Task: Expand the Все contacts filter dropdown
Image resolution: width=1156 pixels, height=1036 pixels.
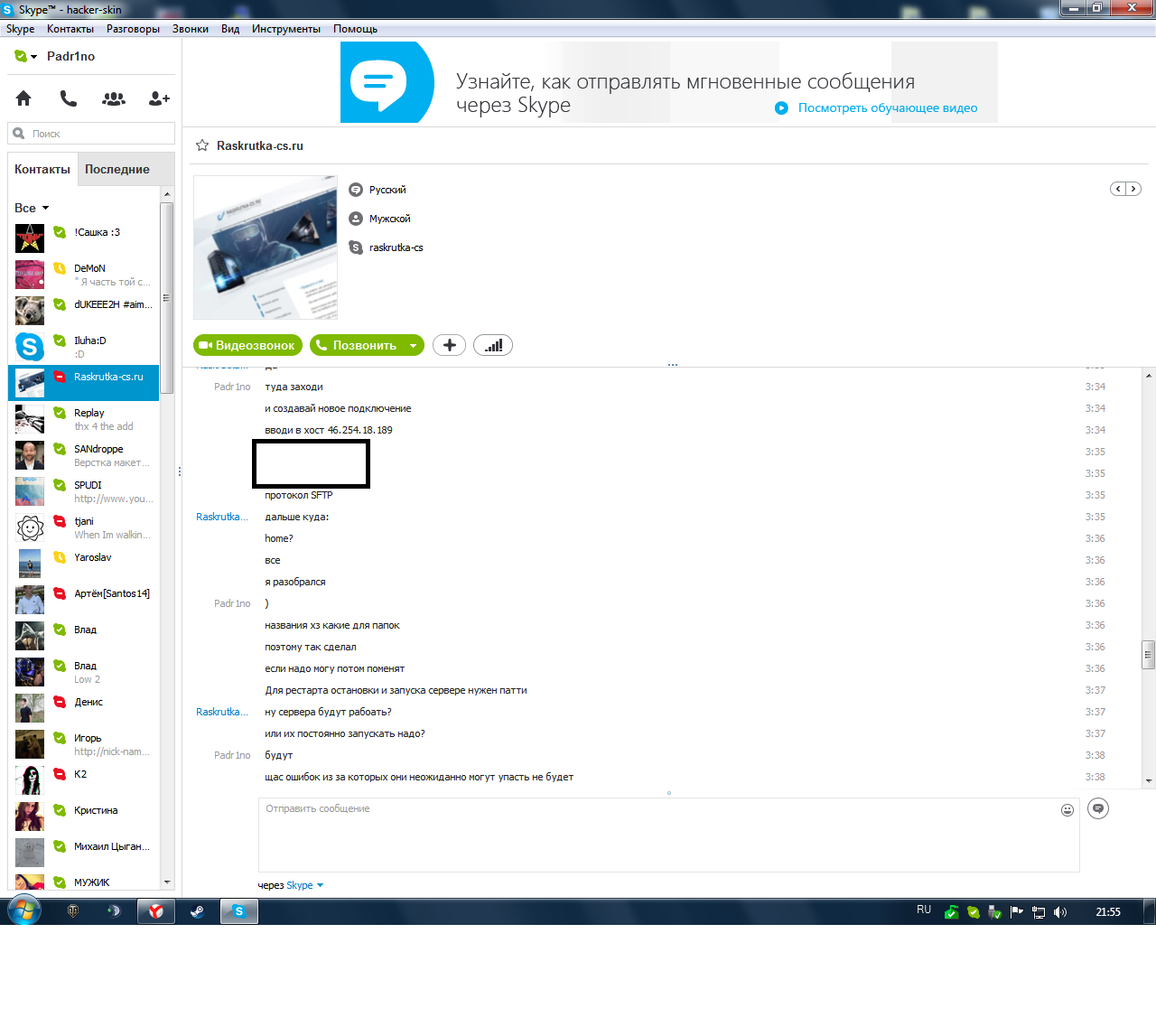Action: click(x=45, y=208)
